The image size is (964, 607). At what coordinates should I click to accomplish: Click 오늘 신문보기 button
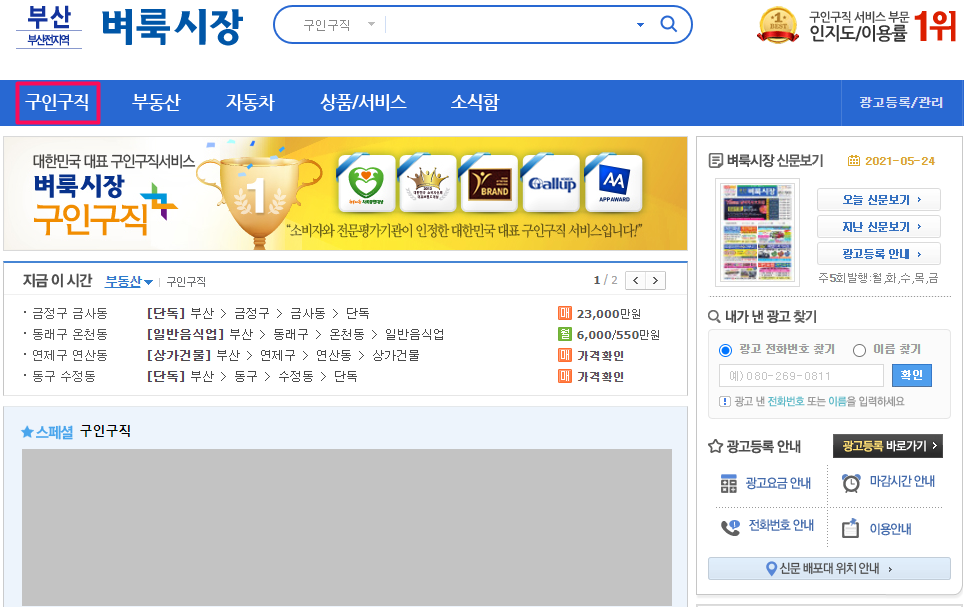click(x=879, y=200)
